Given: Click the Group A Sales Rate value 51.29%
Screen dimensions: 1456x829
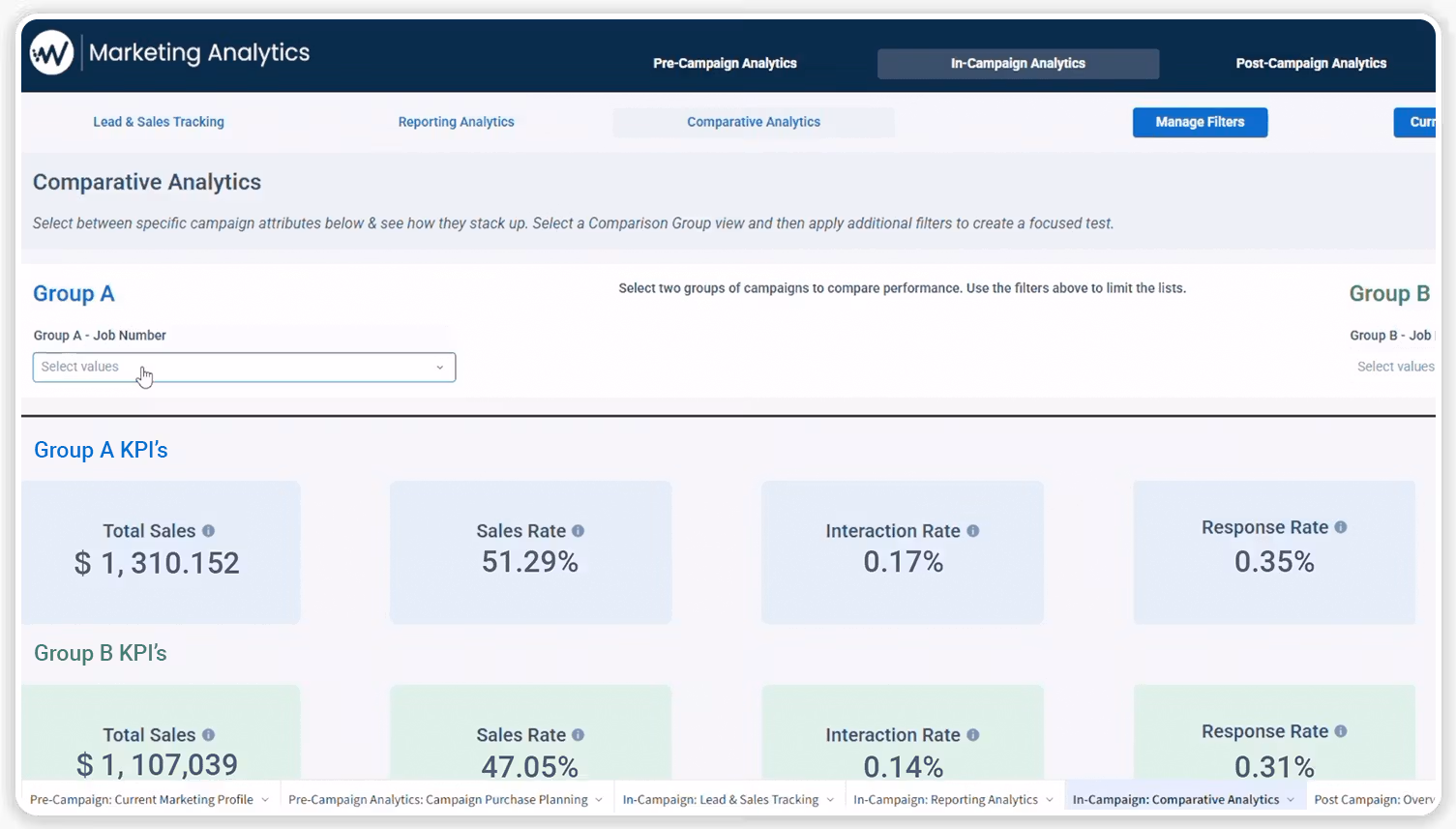Looking at the screenshot, I should click(x=530, y=562).
